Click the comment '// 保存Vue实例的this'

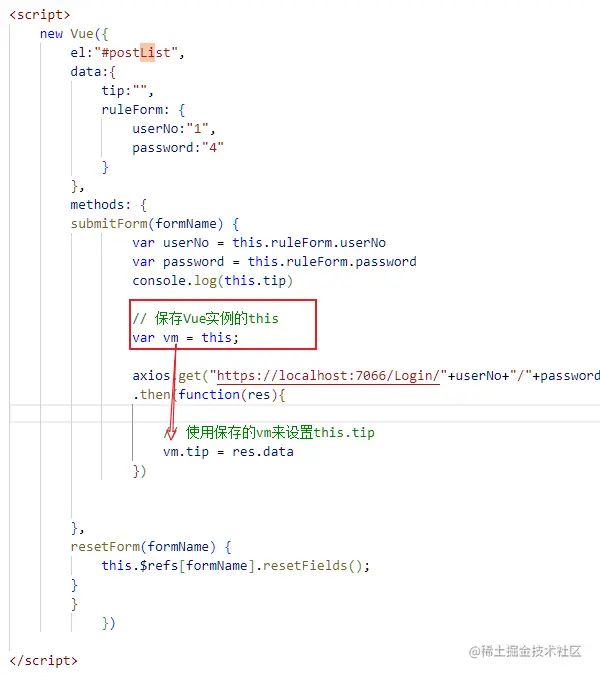(x=205, y=319)
